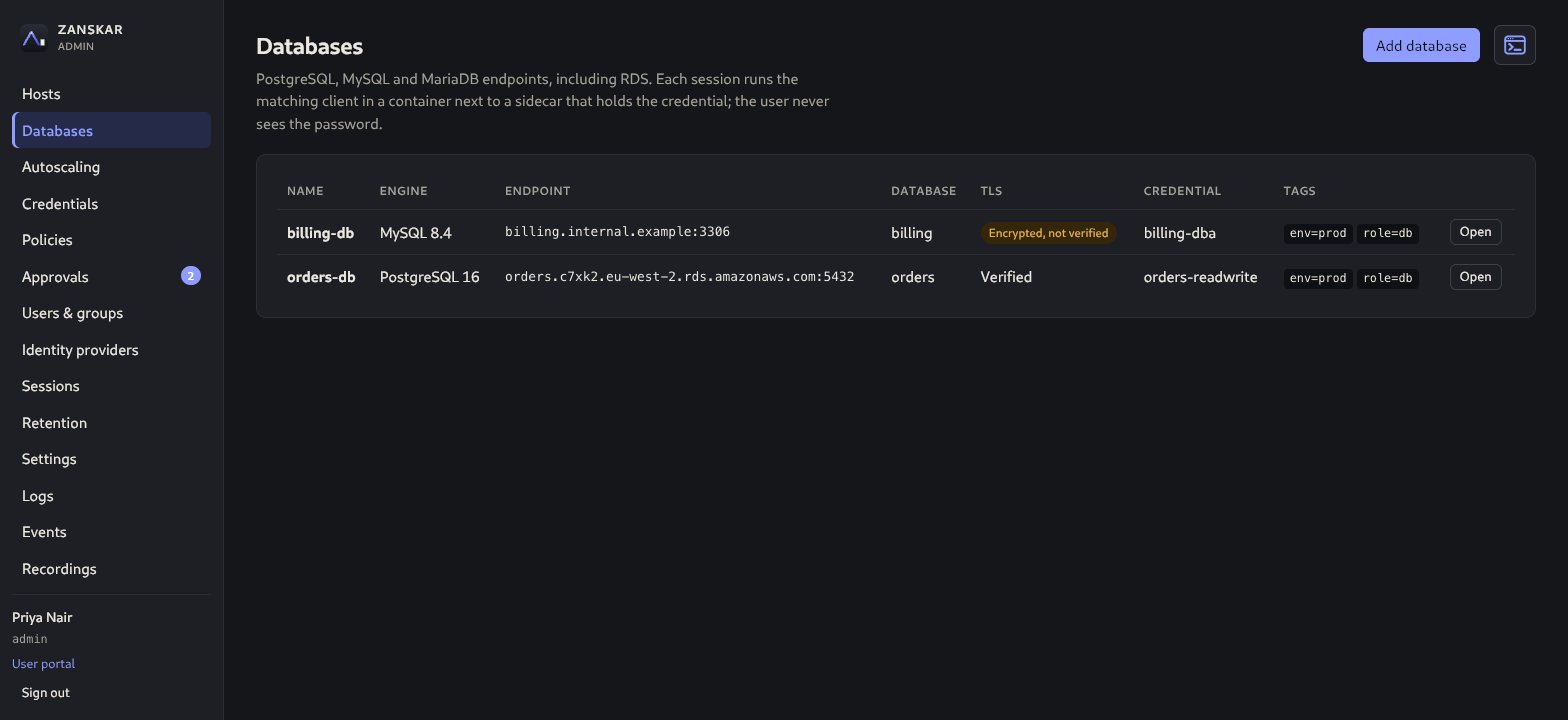
Task: Click Sign out
Action: [46, 692]
